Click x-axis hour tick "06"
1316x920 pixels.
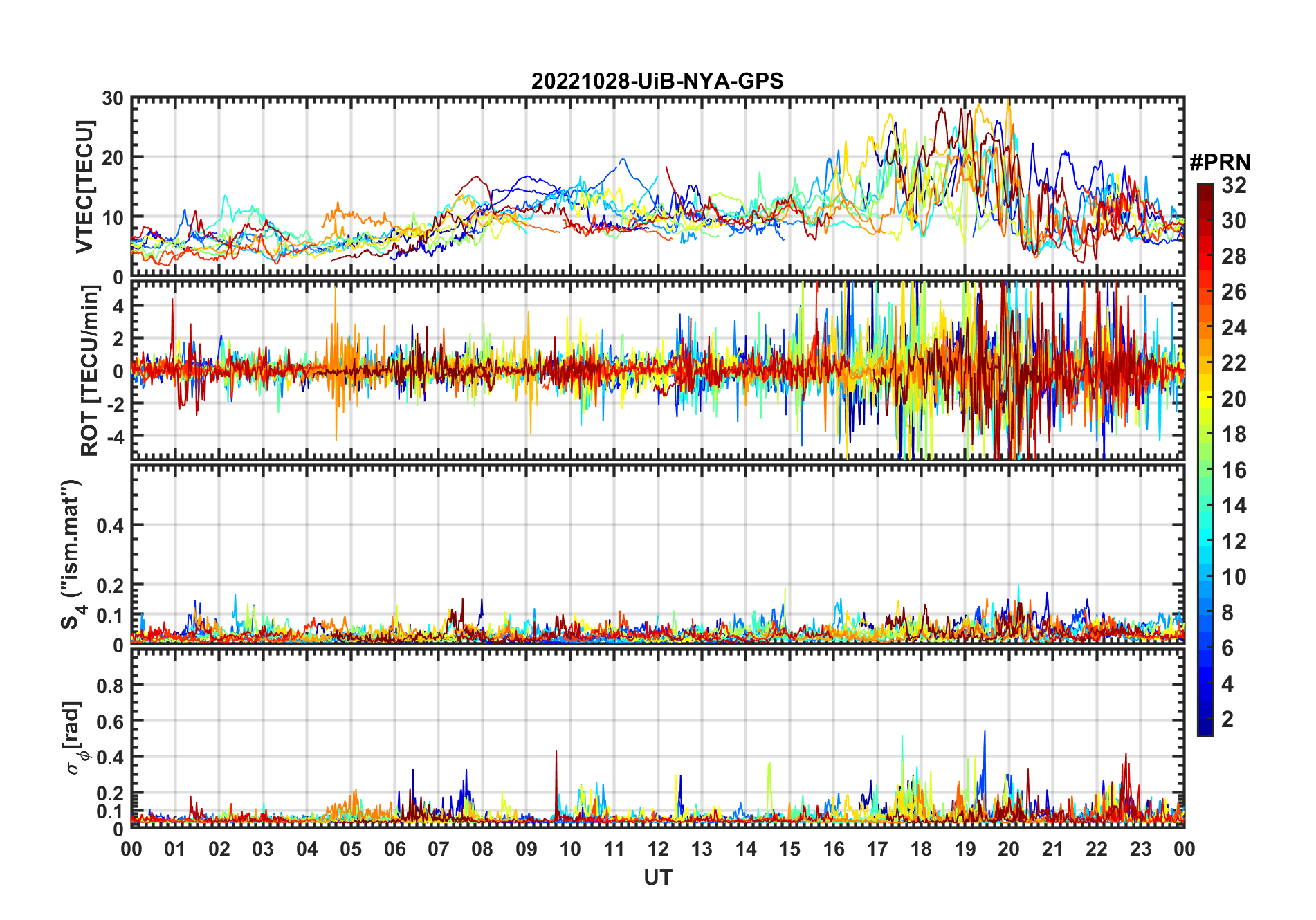pos(394,849)
